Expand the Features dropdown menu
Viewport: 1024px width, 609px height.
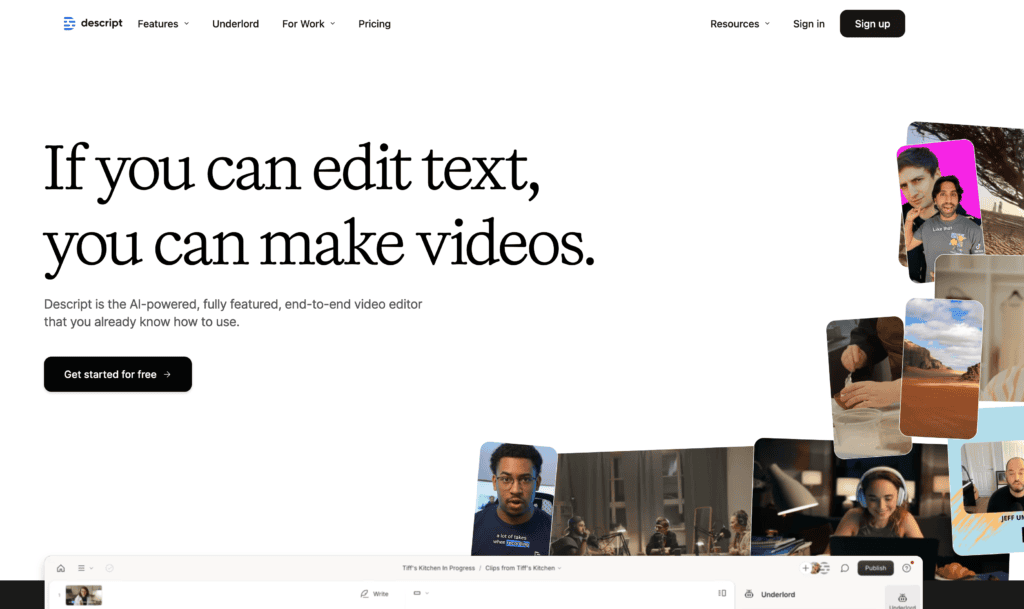click(163, 24)
